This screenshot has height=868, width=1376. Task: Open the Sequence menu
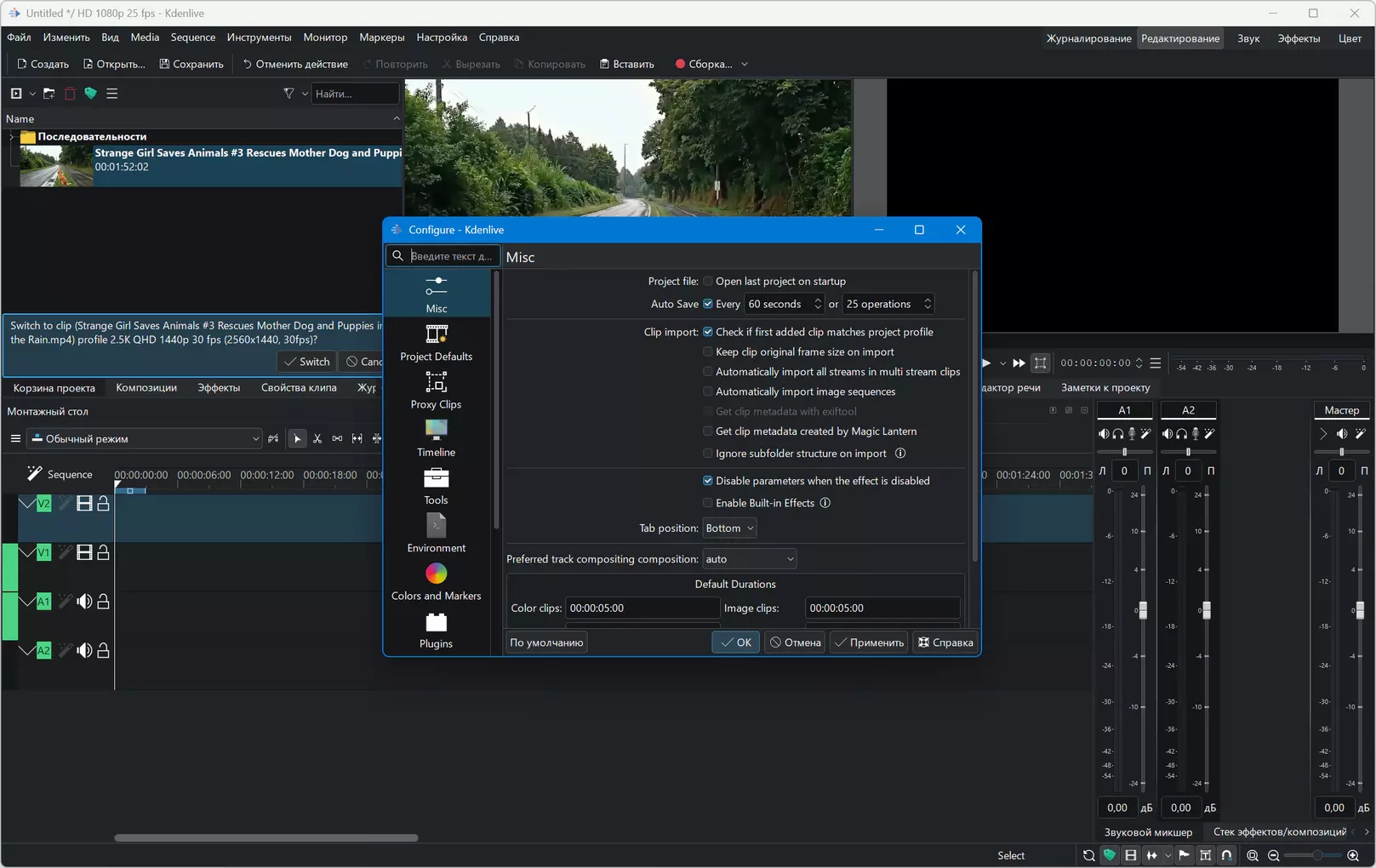(193, 37)
